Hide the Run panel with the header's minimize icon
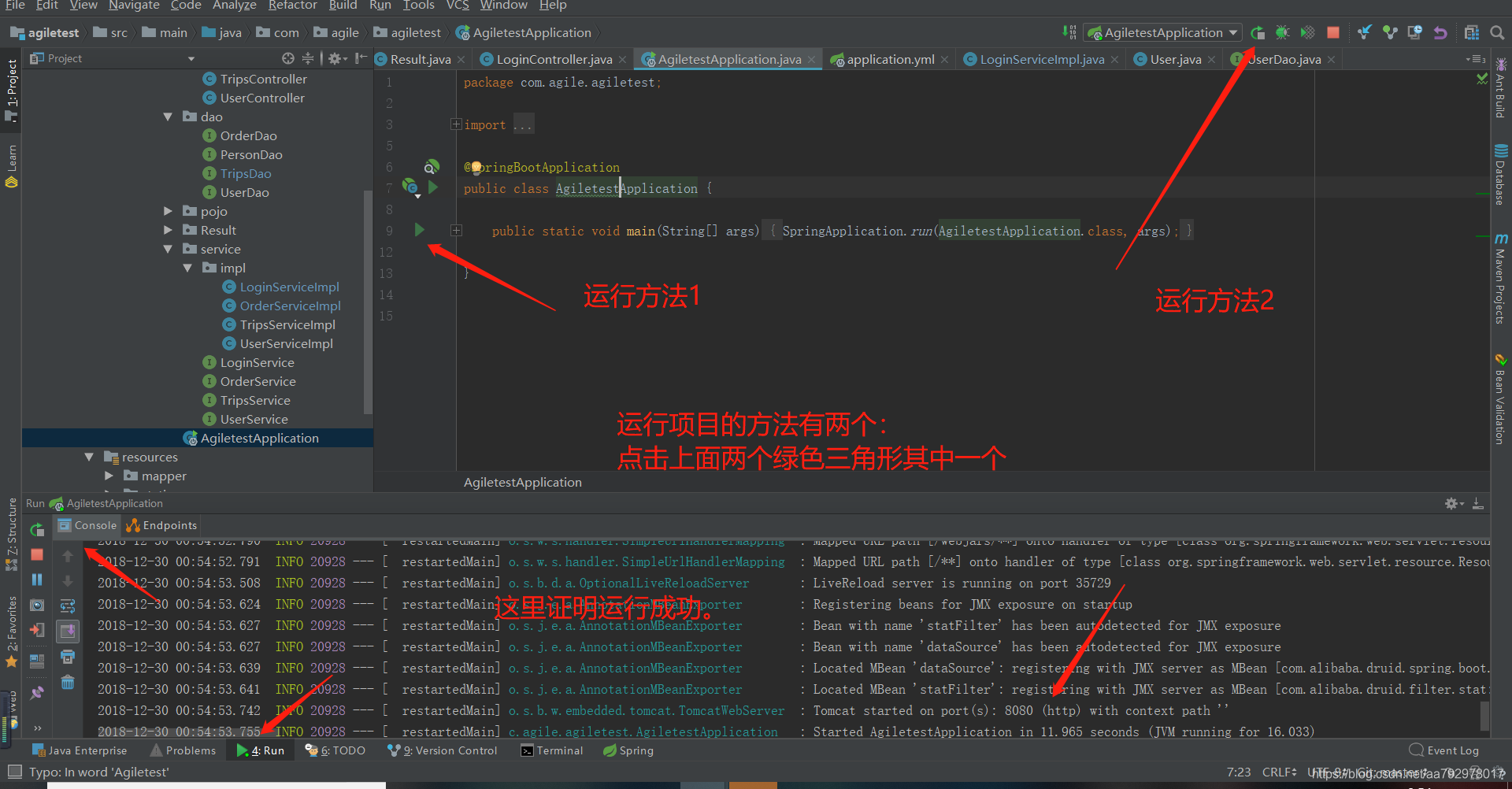This screenshot has height=789, width=1512. (x=1478, y=503)
